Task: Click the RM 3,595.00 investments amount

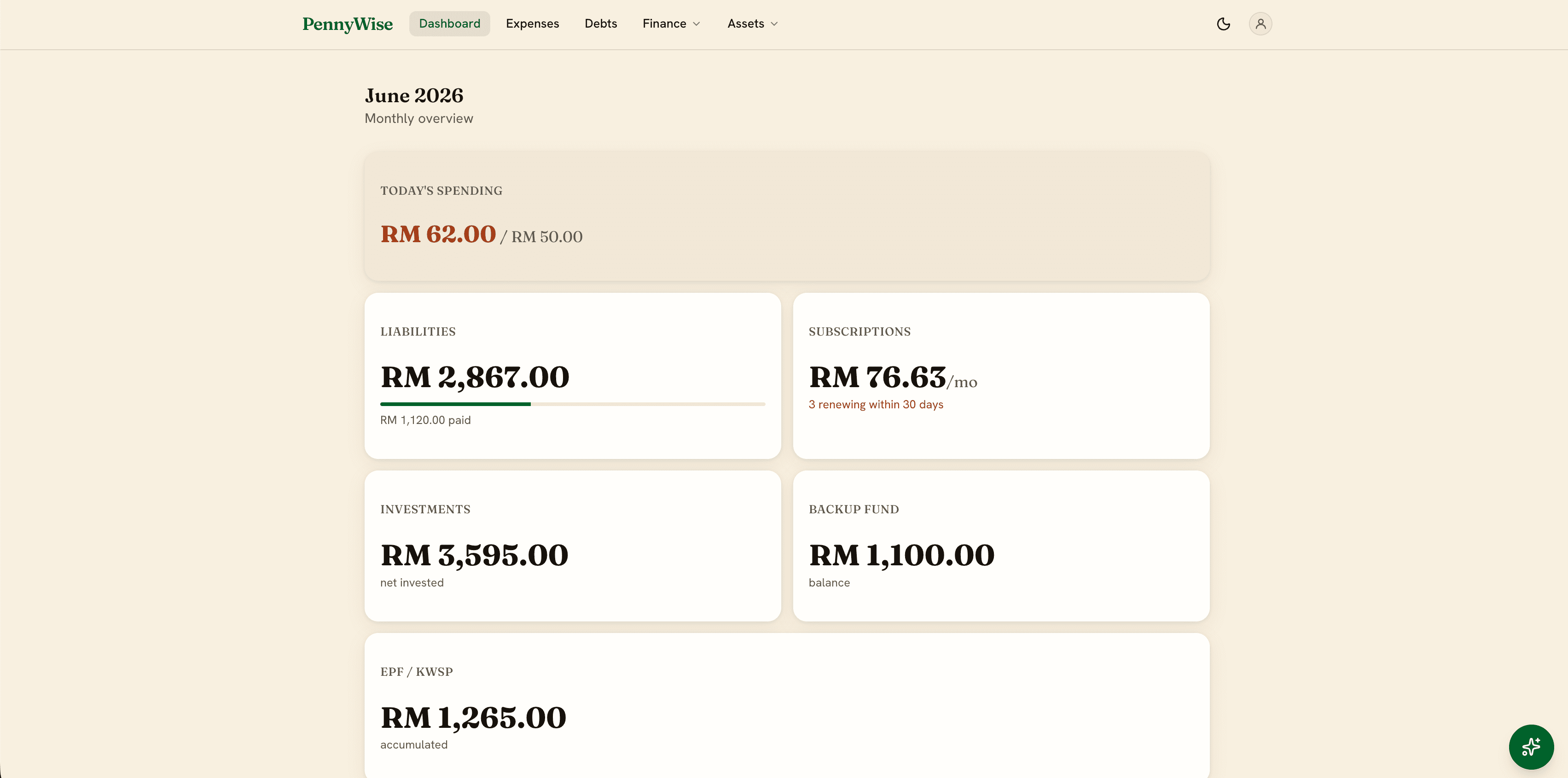Action: 474,555
